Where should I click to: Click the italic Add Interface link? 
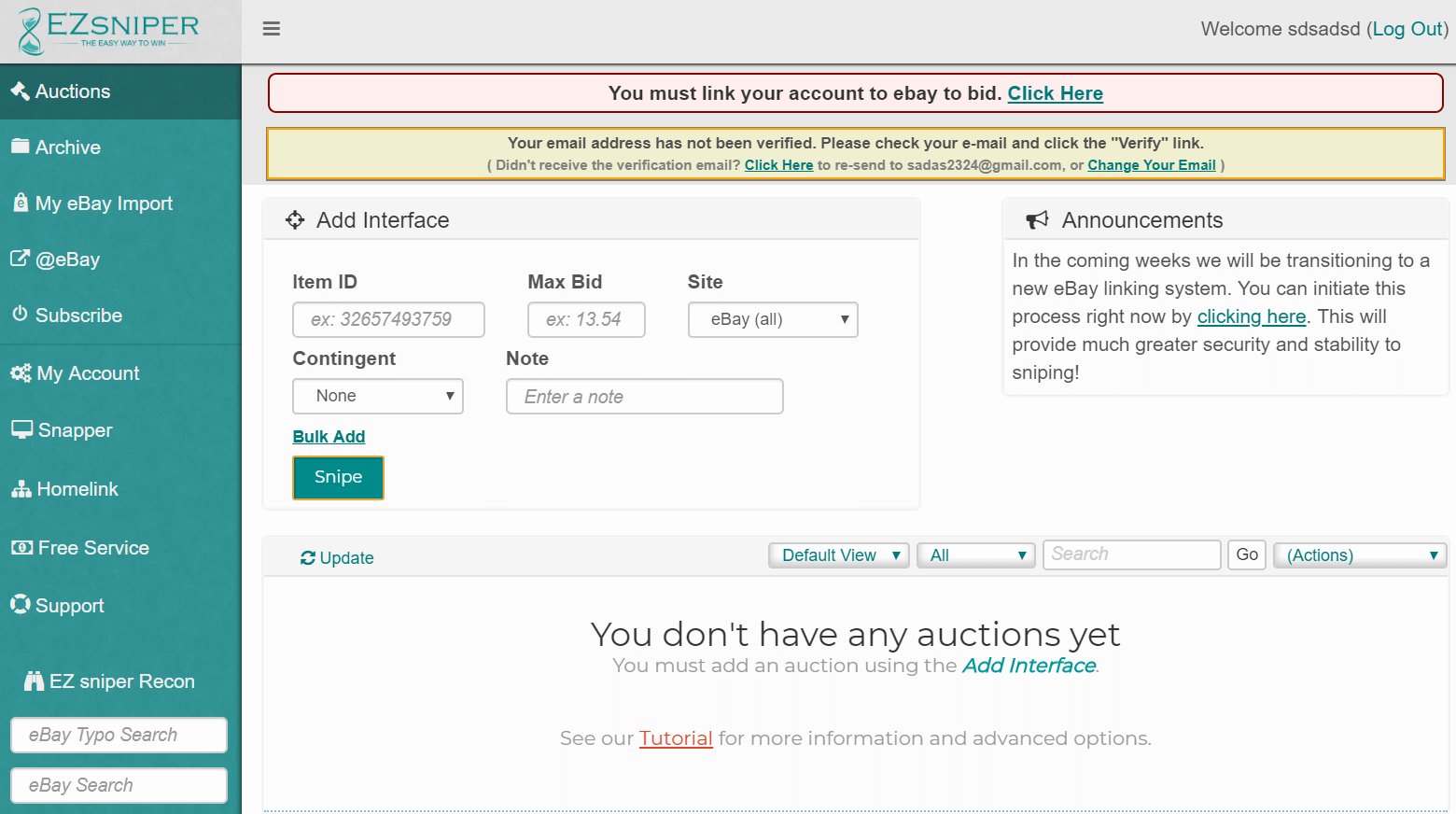(x=1029, y=666)
